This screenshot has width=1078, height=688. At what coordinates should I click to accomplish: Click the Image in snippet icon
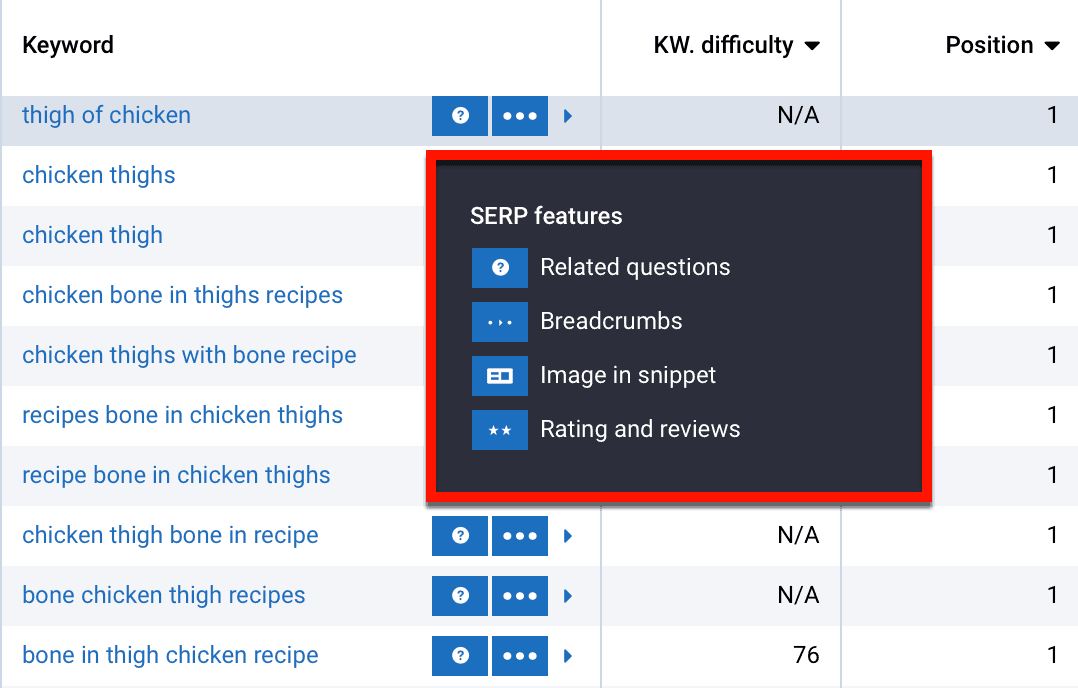[x=499, y=375]
